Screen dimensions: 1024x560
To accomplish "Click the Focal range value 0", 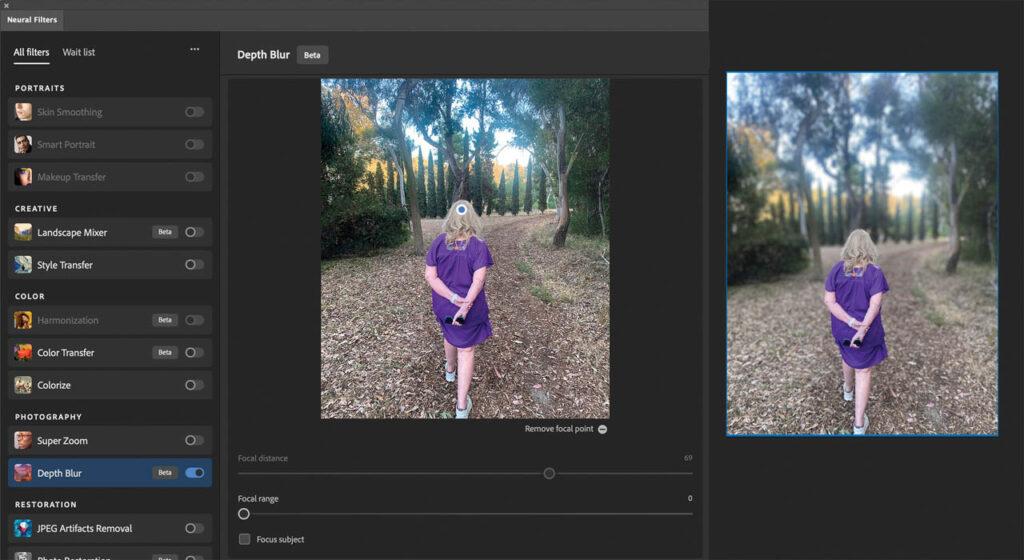I will pyautogui.click(x=690, y=498).
